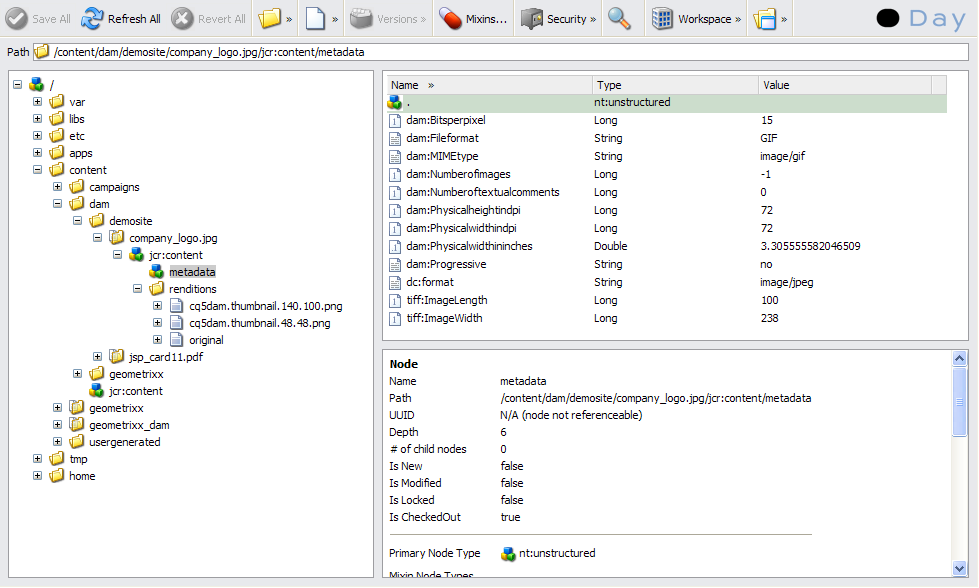
Task: Click the Type column header
Action: 675,85
